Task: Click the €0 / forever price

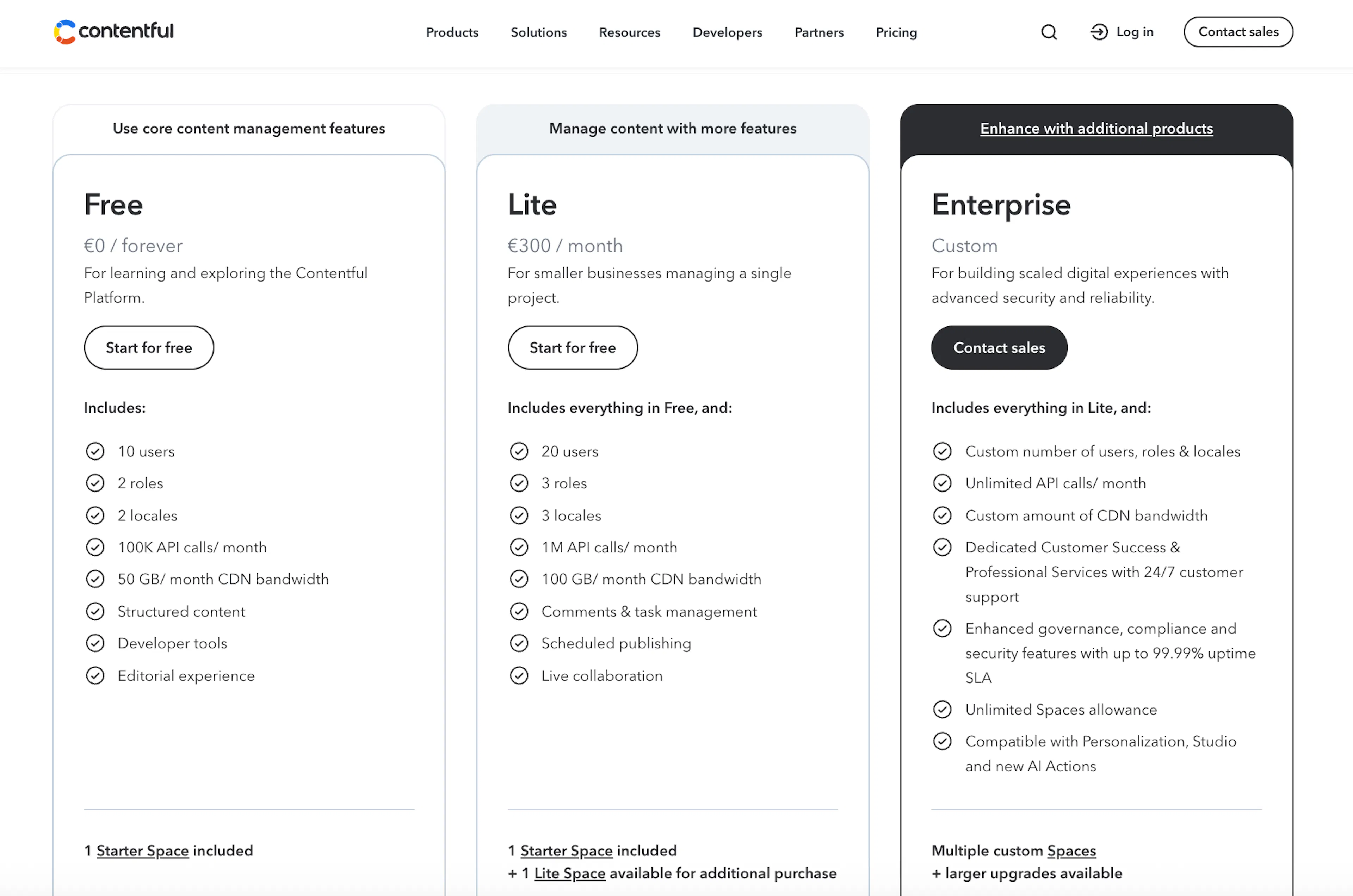Action: coord(133,246)
